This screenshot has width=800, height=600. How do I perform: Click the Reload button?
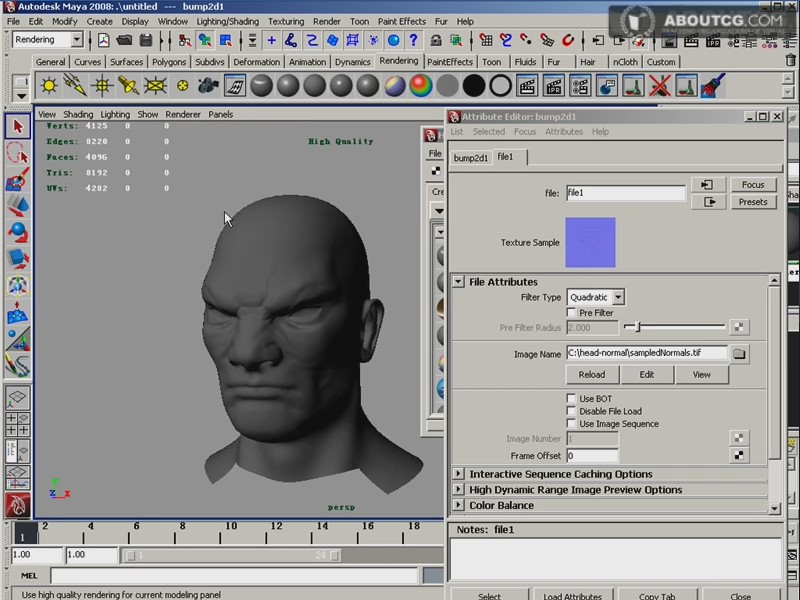[x=592, y=374]
